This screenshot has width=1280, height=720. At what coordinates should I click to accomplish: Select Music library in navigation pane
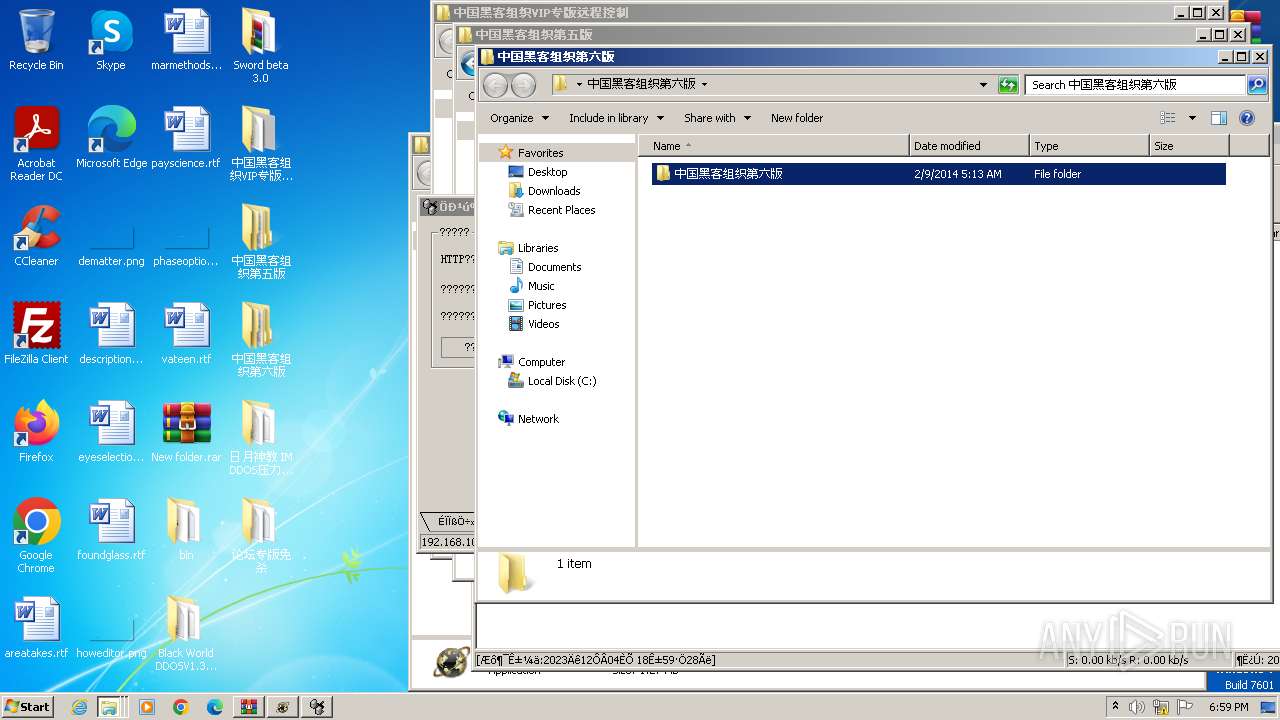pyautogui.click(x=541, y=286)
